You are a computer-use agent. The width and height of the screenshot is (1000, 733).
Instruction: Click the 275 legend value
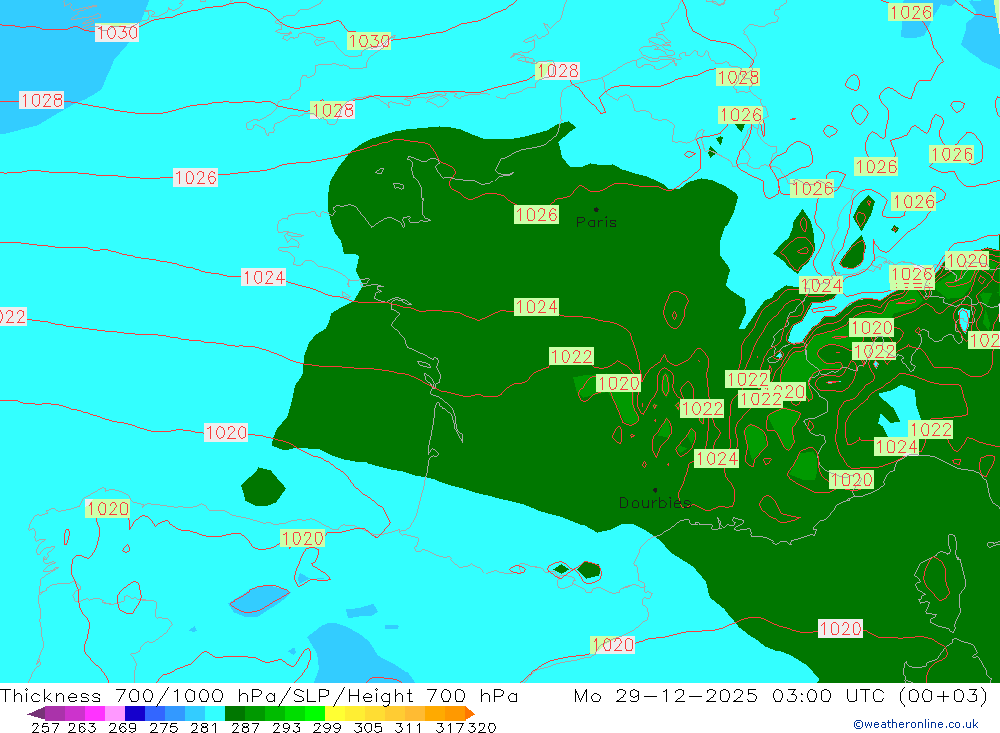[163, 727]
